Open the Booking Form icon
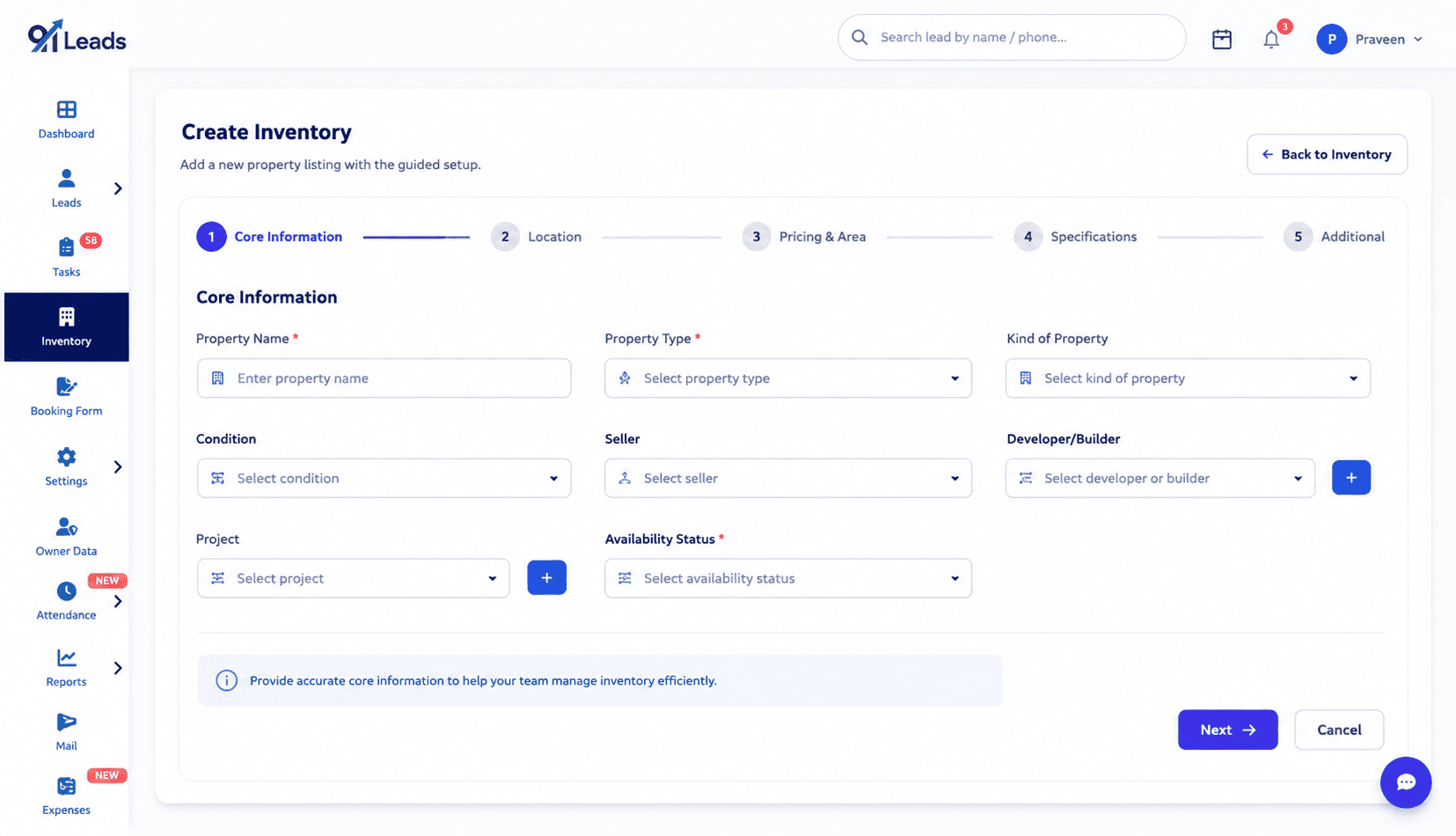 click(66, 386)
